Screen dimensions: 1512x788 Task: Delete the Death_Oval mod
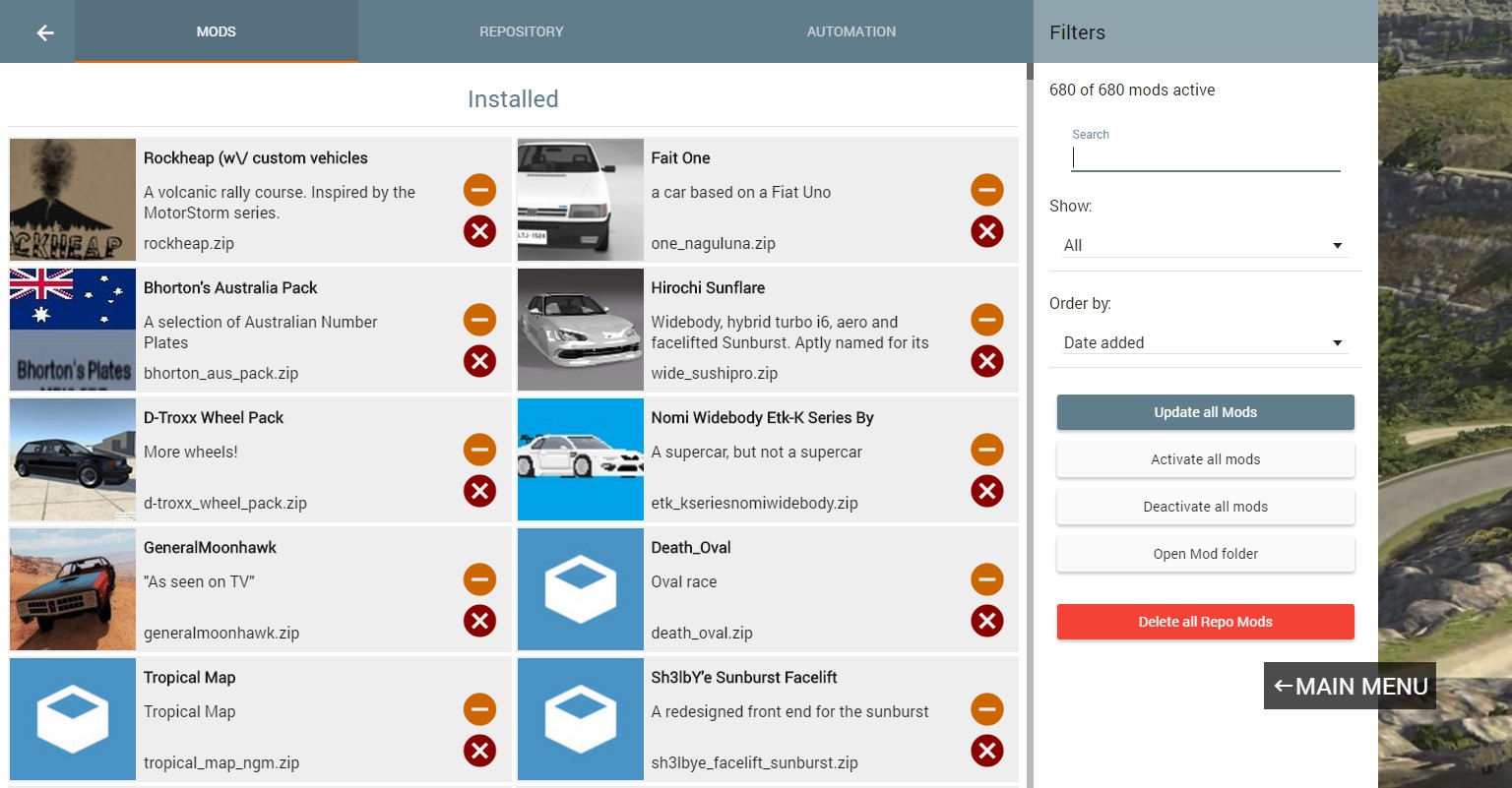coord(986,621)
